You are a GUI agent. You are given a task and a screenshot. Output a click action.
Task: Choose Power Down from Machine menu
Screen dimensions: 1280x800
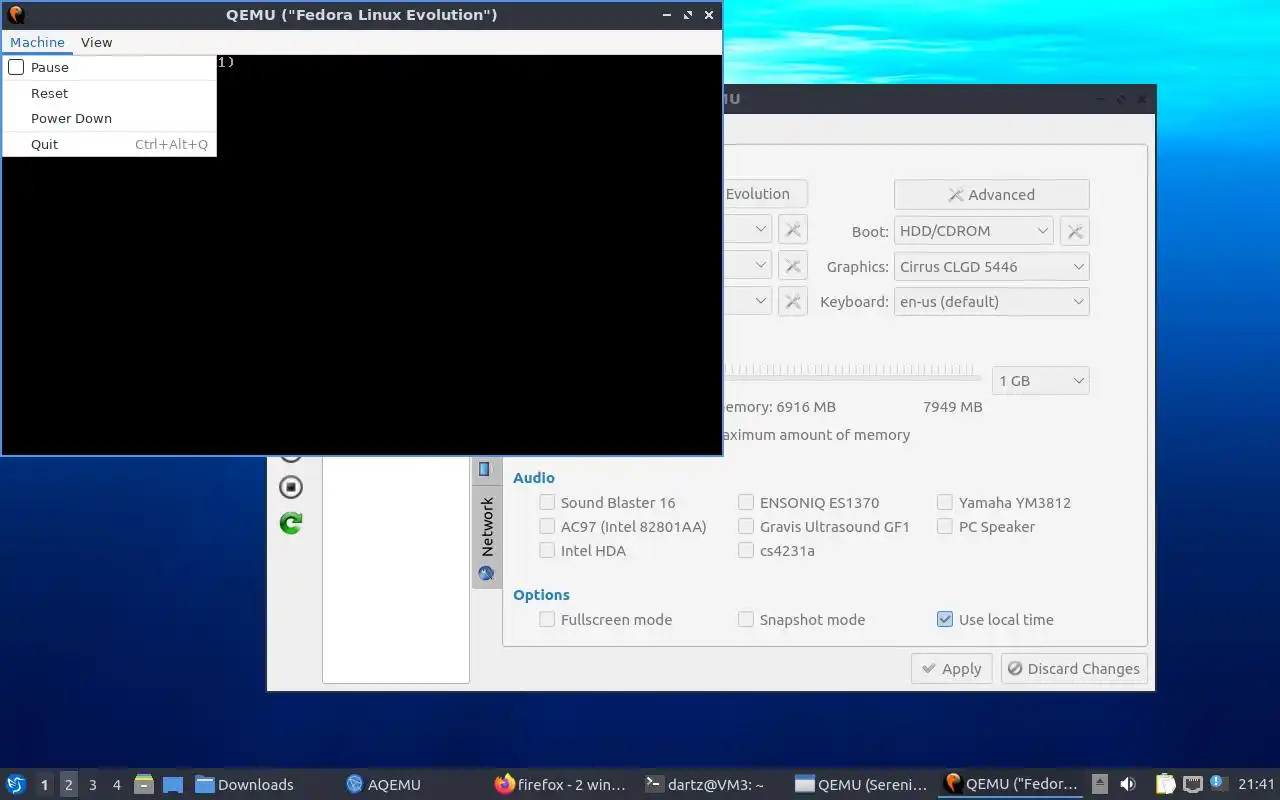pos(109,118)
